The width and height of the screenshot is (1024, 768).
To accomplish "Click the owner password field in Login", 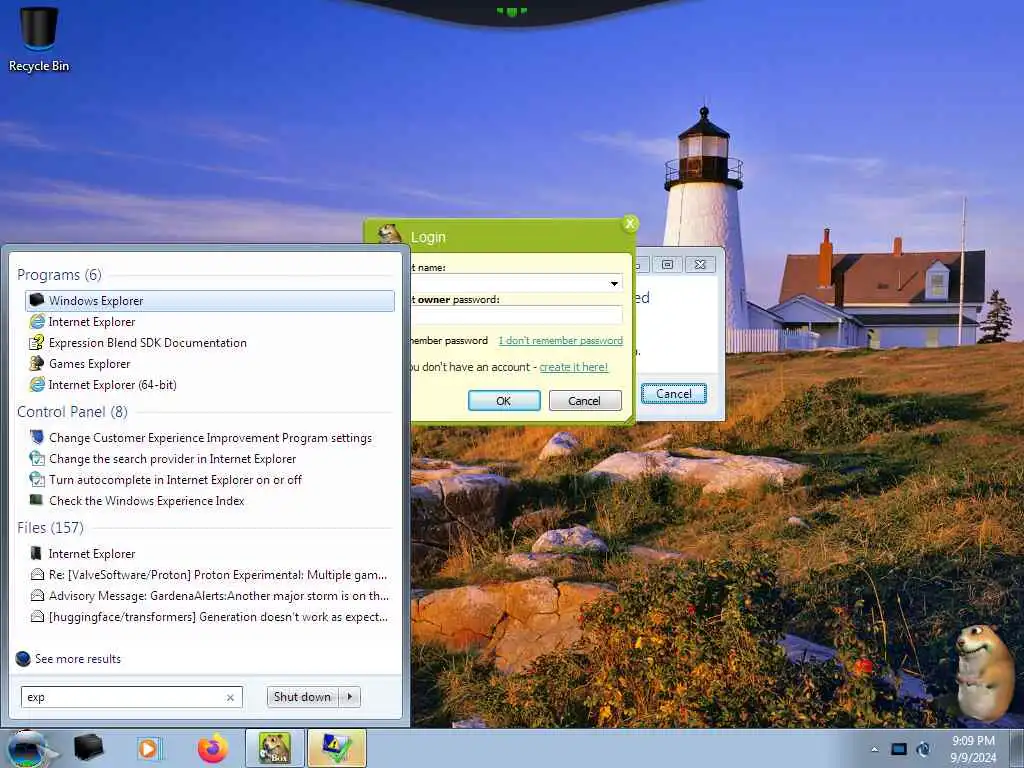I will pos(516,316).
